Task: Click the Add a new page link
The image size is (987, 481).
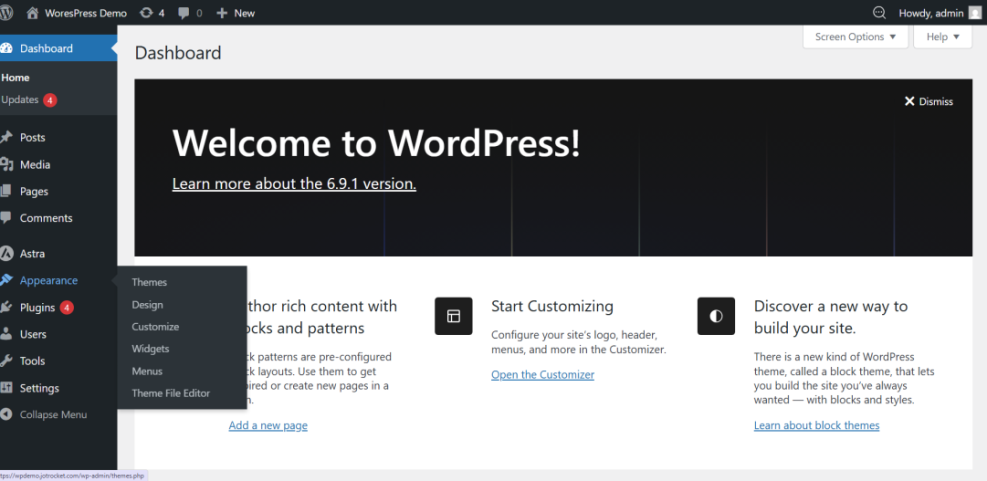Action: [268, 426]
